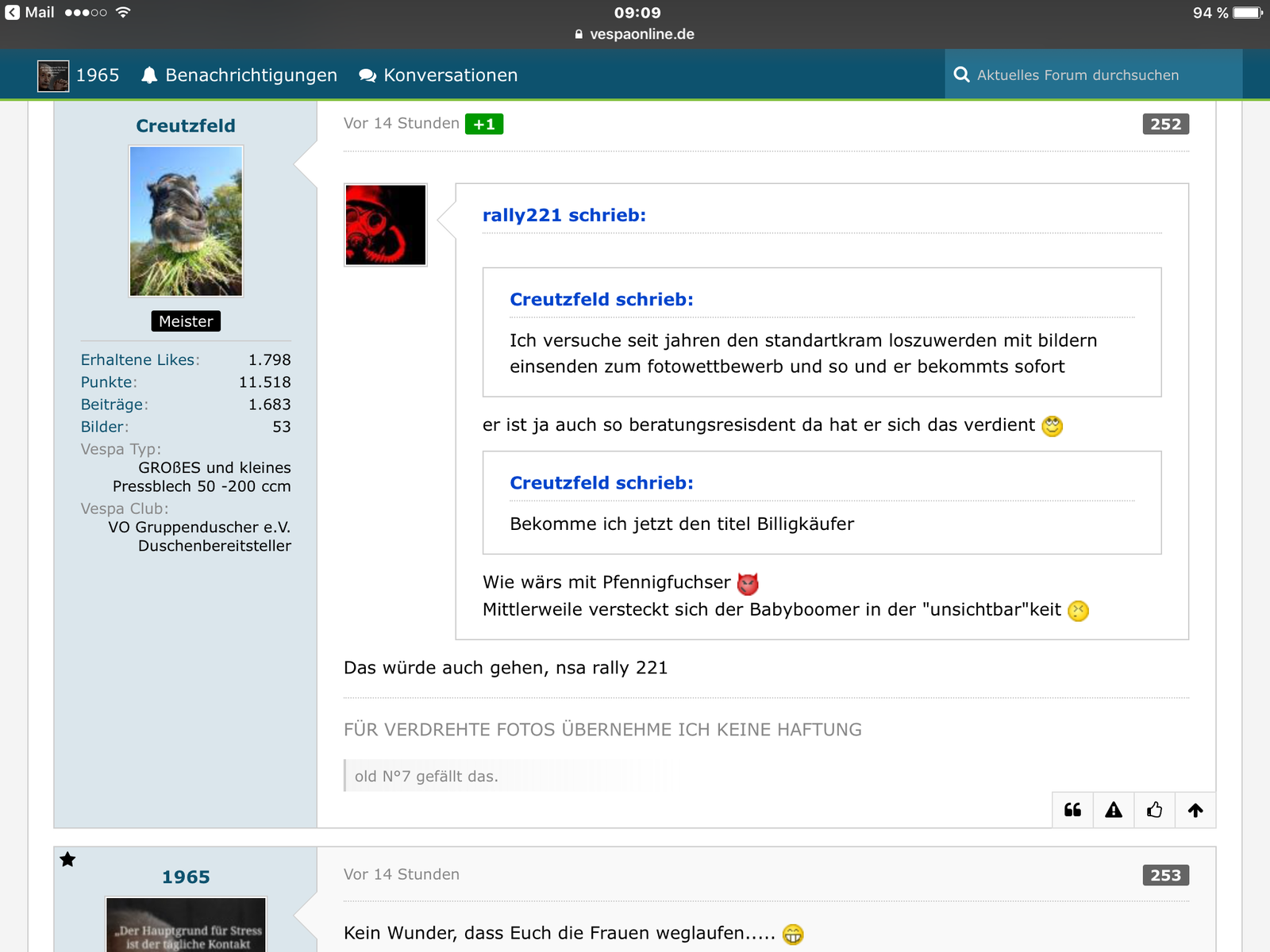Click the quote post icon

[1072, 810]
